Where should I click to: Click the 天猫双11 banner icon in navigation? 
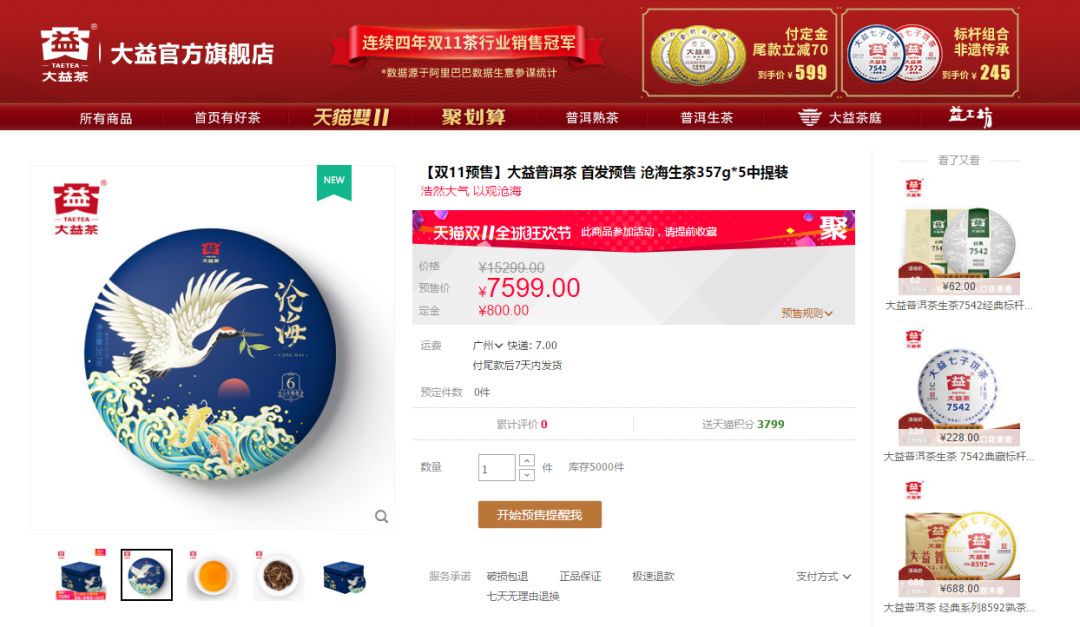pos(351,117)
